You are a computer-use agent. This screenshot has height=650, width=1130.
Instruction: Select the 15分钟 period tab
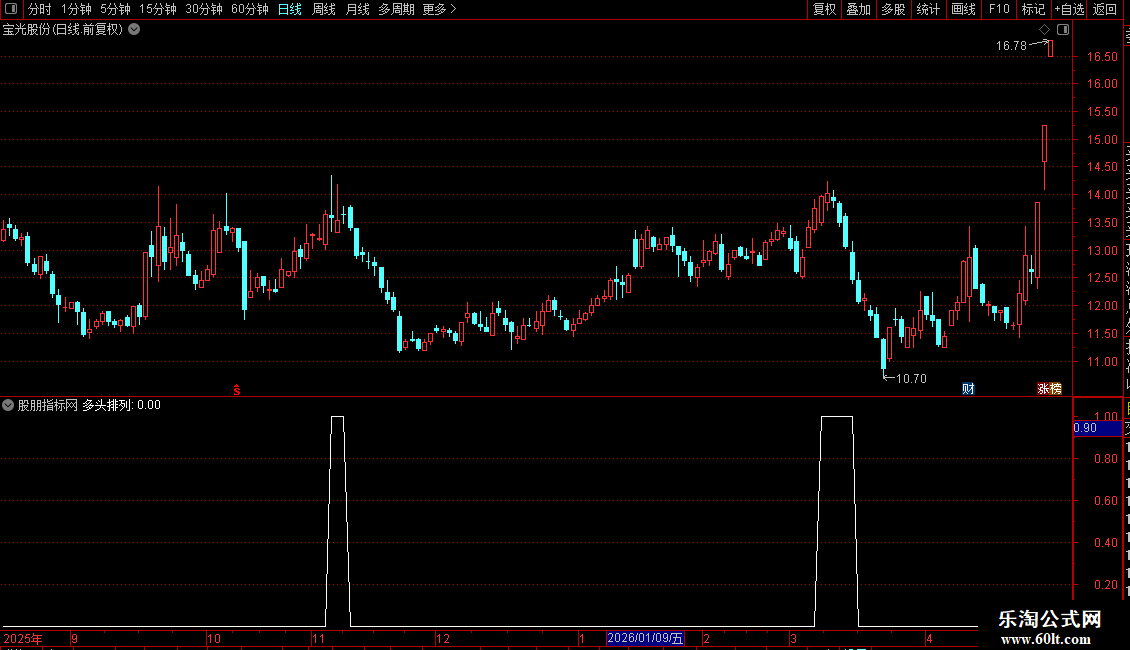(158, 9)
